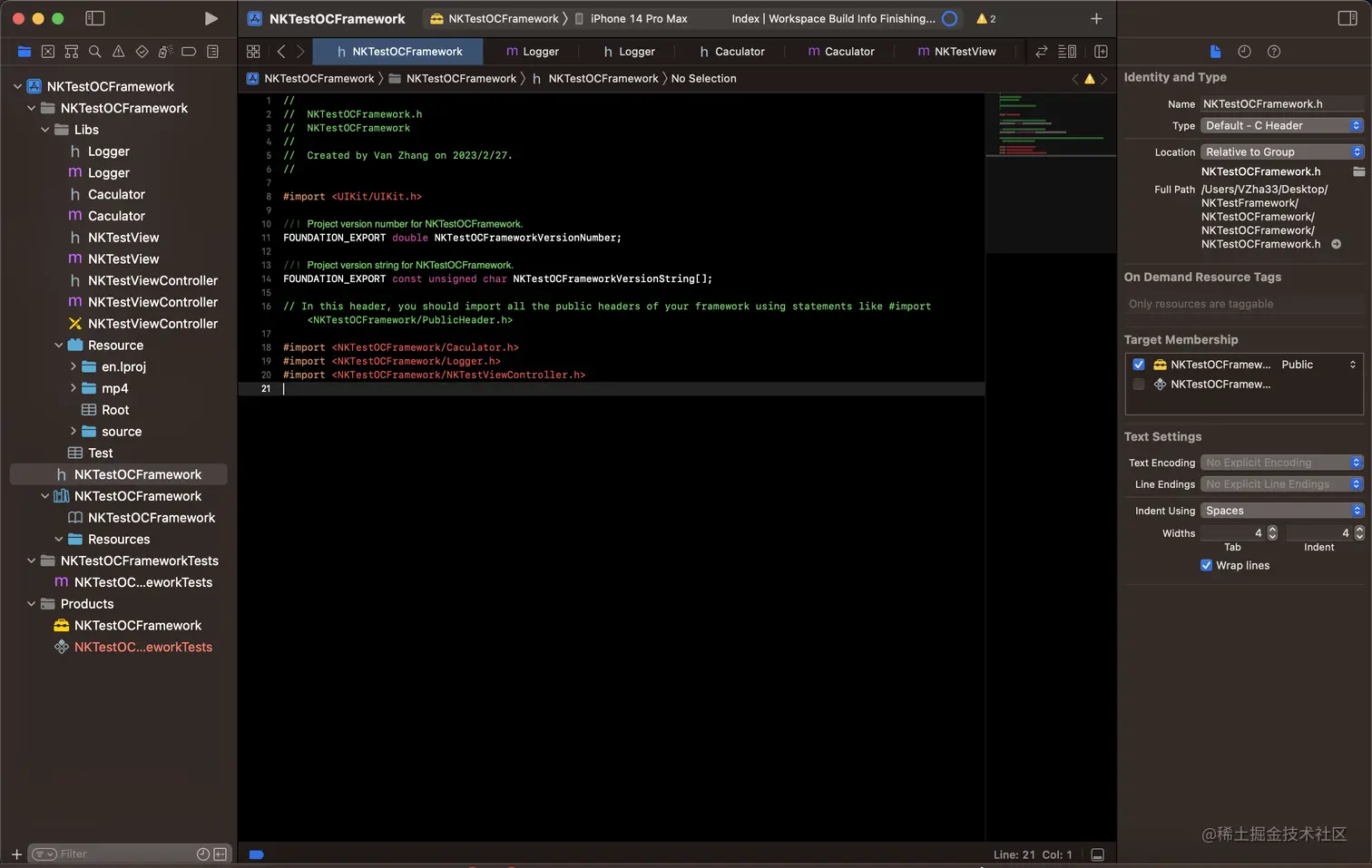Increment Tab width stepper
The image size is (1372, 868).
(x=1272, y=530)
